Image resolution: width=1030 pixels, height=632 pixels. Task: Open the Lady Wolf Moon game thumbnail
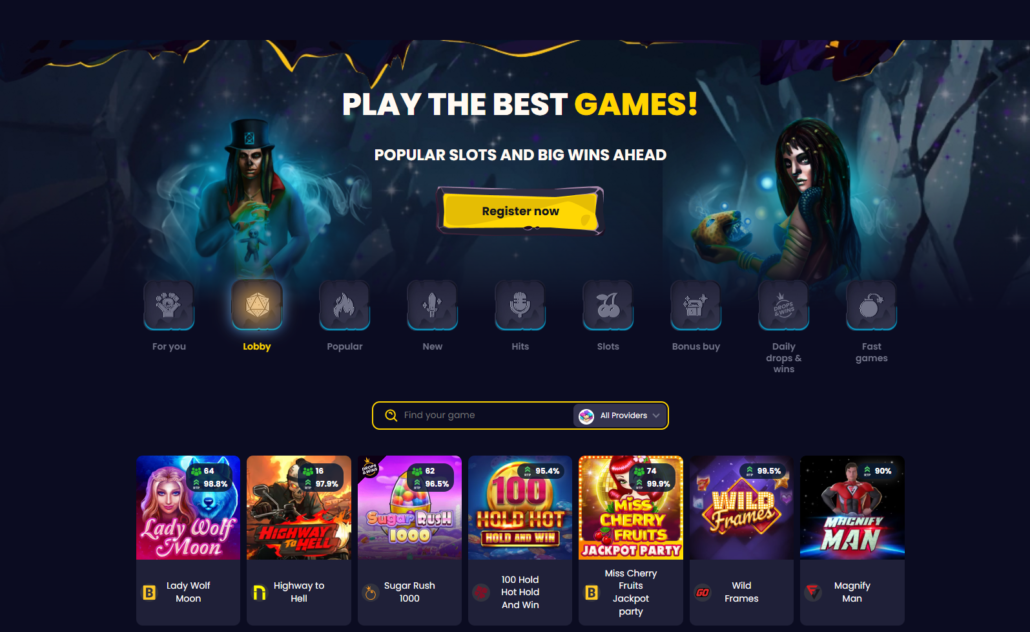tap(189, 508)
